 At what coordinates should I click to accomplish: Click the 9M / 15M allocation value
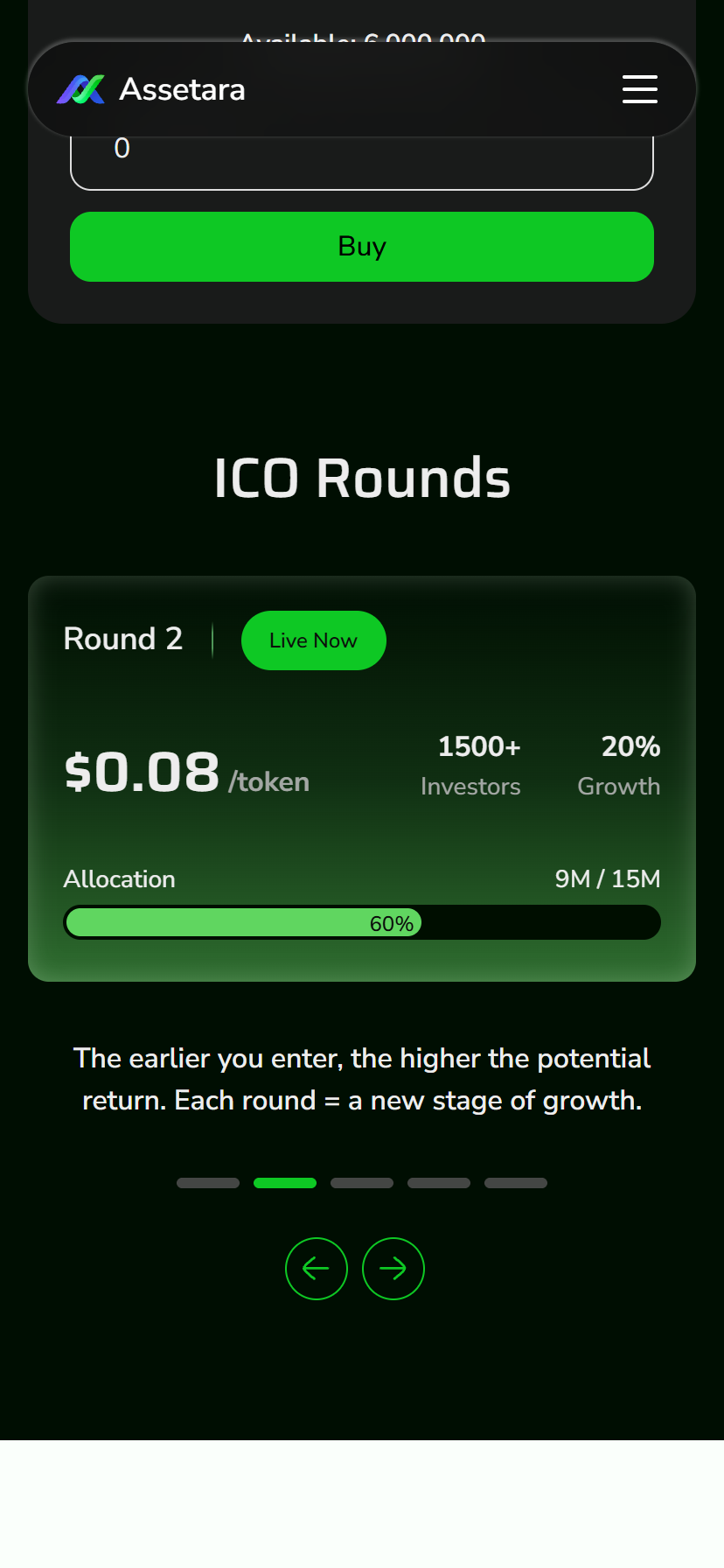[608, 878]
